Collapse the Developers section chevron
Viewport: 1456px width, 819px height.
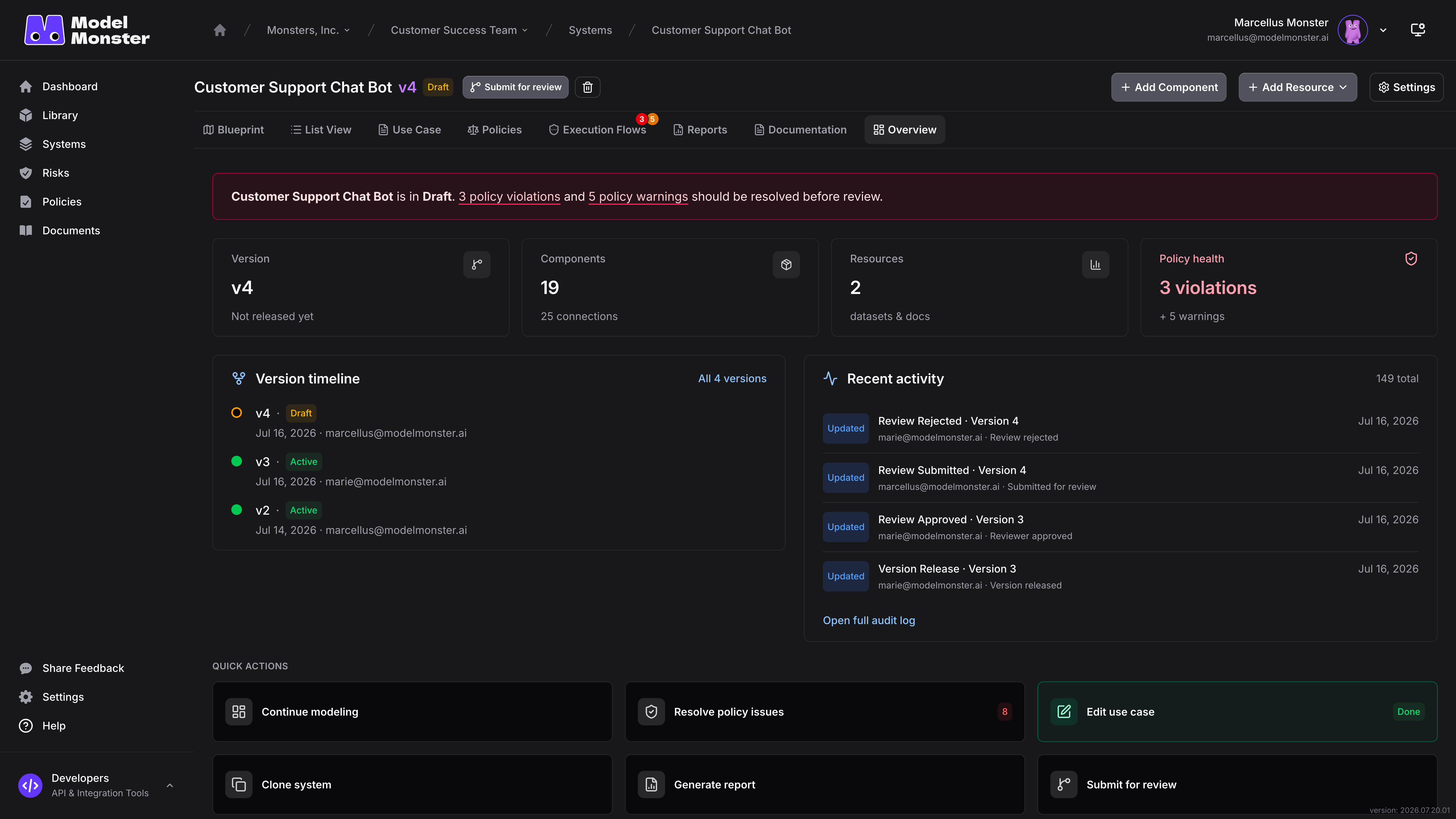pyautogui.click(x=170, y=785)
